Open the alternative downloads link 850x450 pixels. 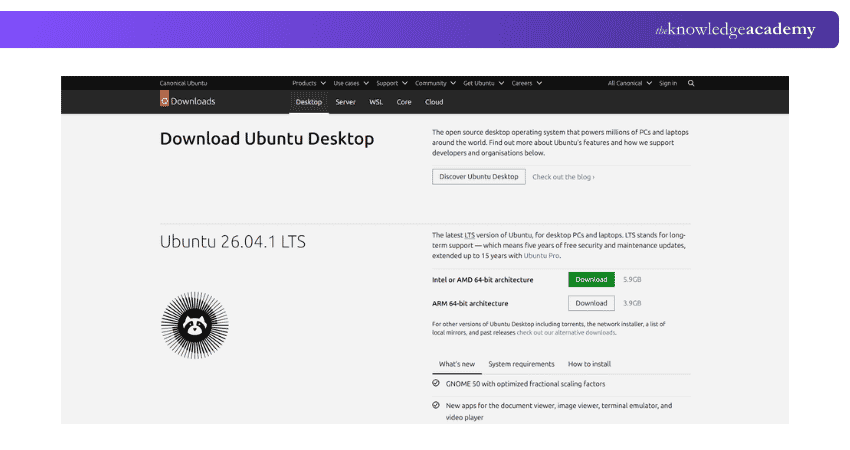point(566,333)
